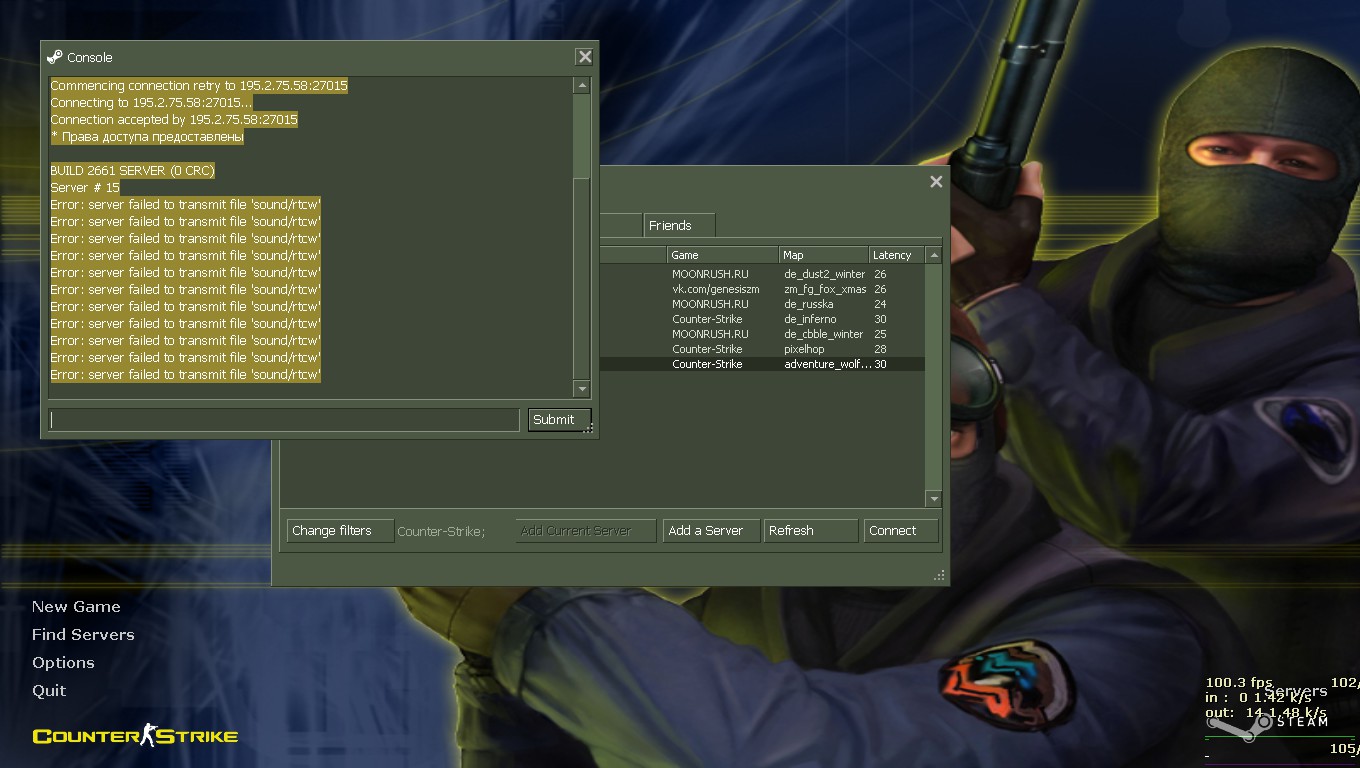Select the server row with map de_dust2_winter
Viewport: 1360px width, 768px height.
[761, 274]
